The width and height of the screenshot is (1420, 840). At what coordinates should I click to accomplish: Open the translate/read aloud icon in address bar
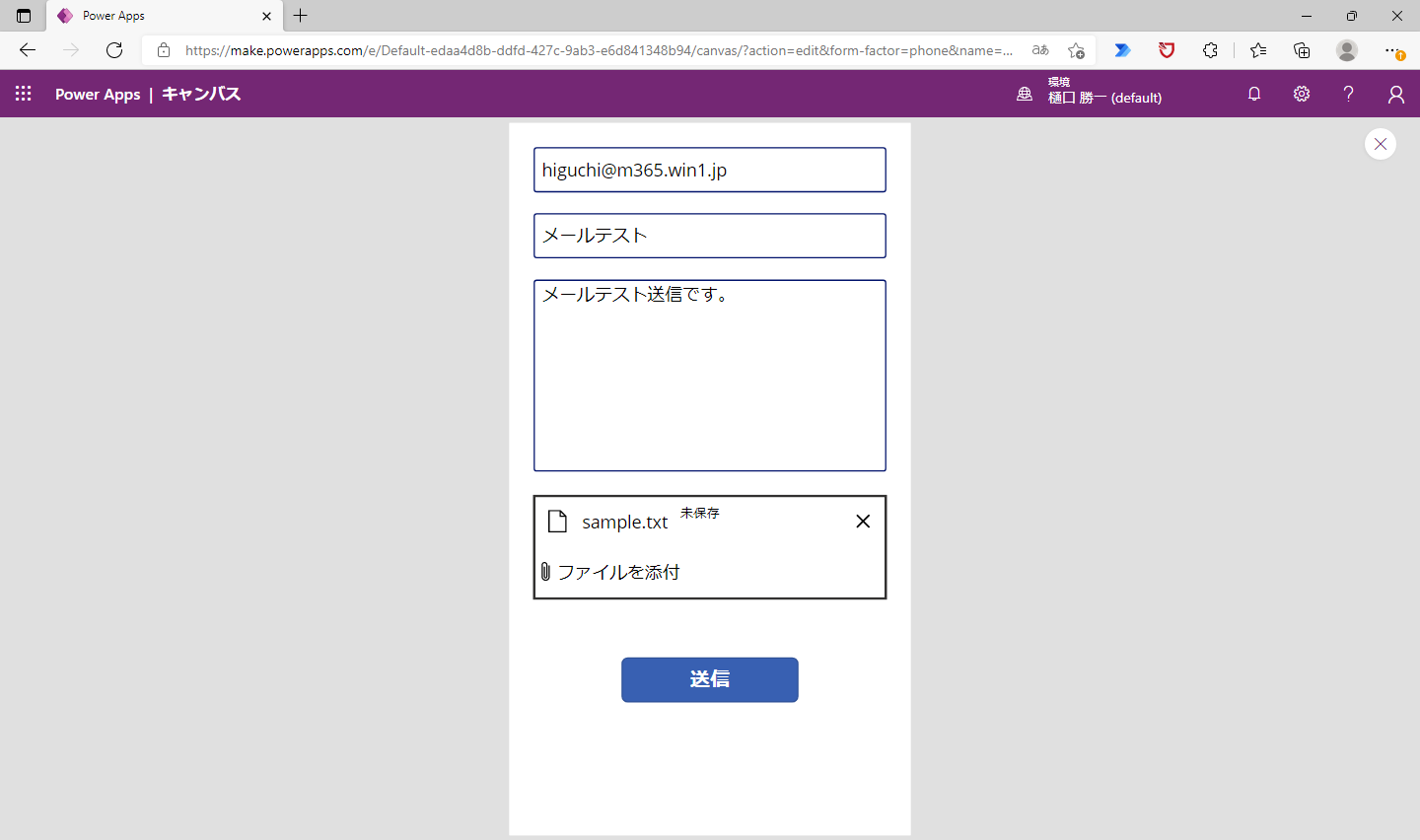coord(1040,50)
